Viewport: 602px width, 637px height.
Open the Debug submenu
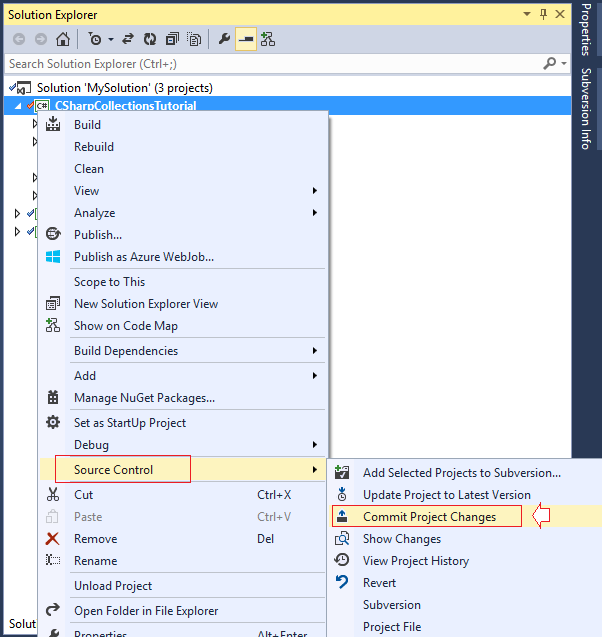[184, 445]
